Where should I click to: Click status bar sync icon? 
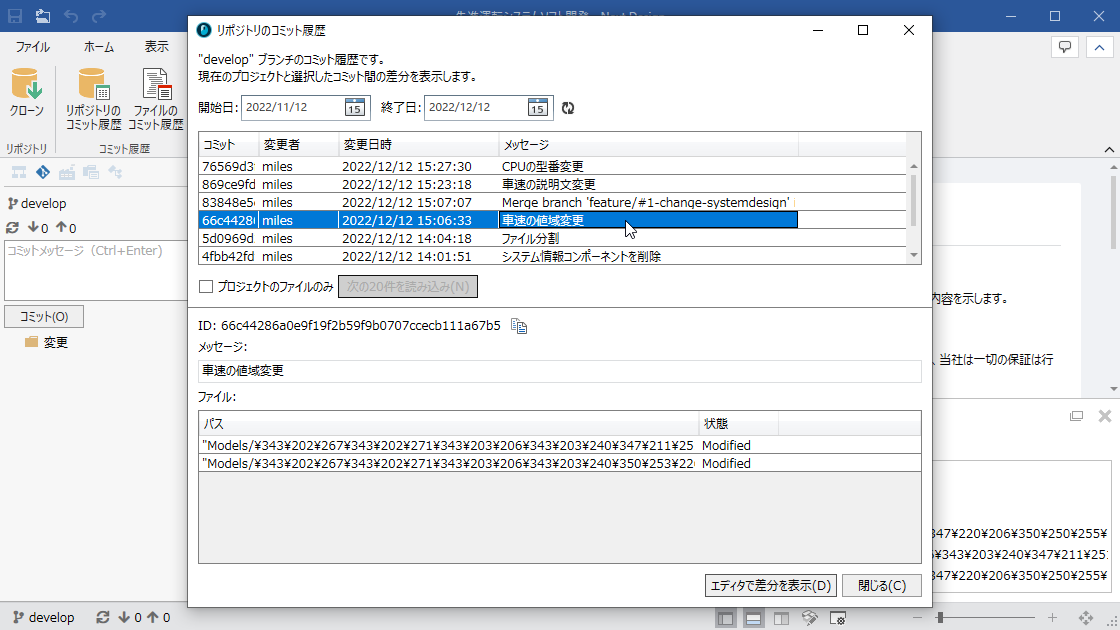click(103, 617)
